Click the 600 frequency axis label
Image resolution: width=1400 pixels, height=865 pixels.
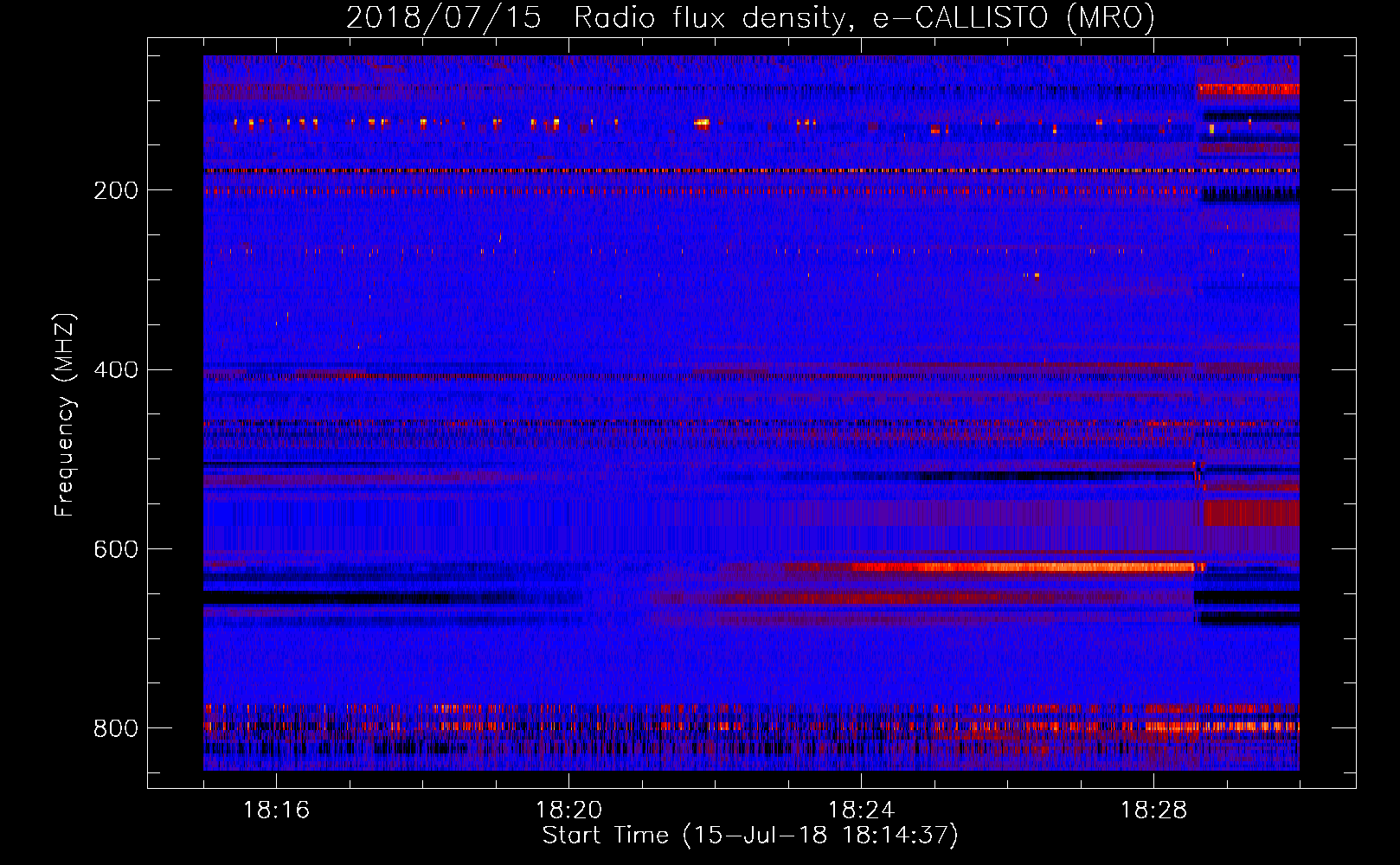click(116, 549)
